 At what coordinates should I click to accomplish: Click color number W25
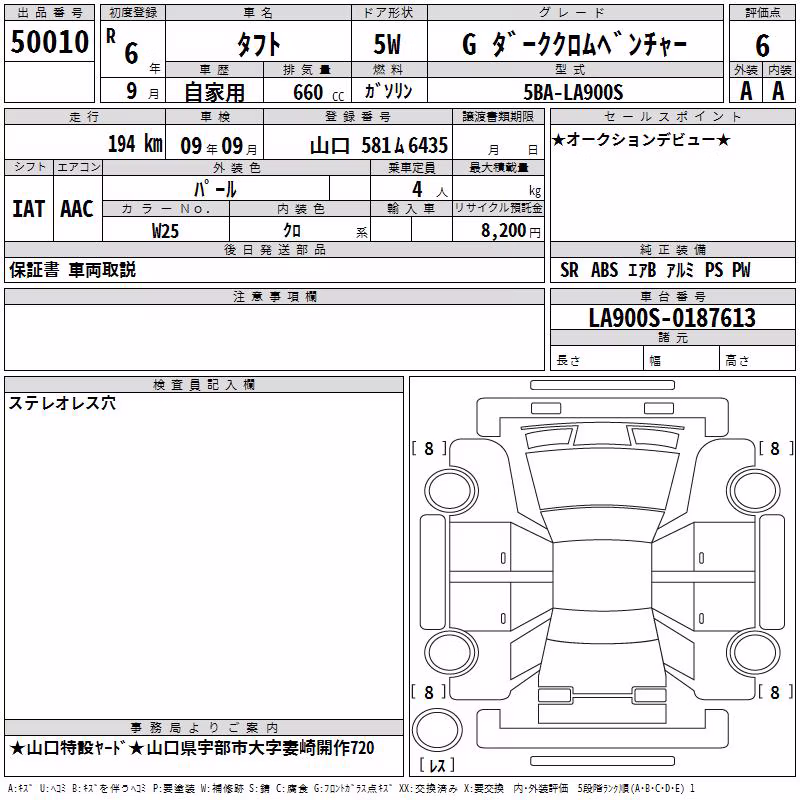(x=165, y=231)
